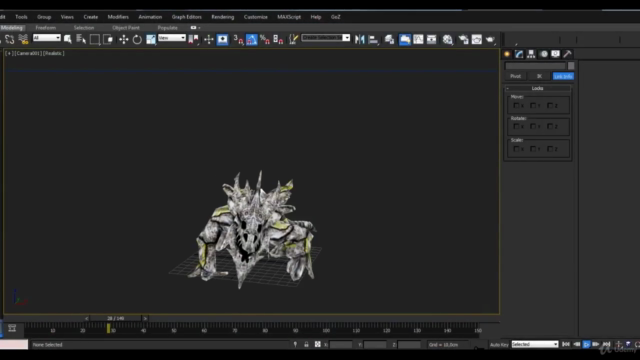This screenshot has height=360, width=640.
Task: Select the Freeform ribbon tab
Action: (x=45, y=28)
